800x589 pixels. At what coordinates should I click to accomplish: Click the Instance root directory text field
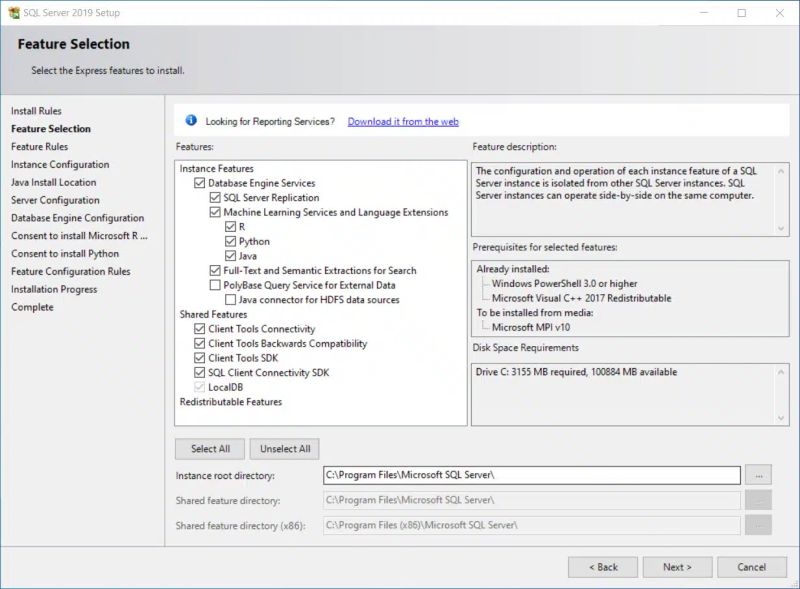pos(530,475)
